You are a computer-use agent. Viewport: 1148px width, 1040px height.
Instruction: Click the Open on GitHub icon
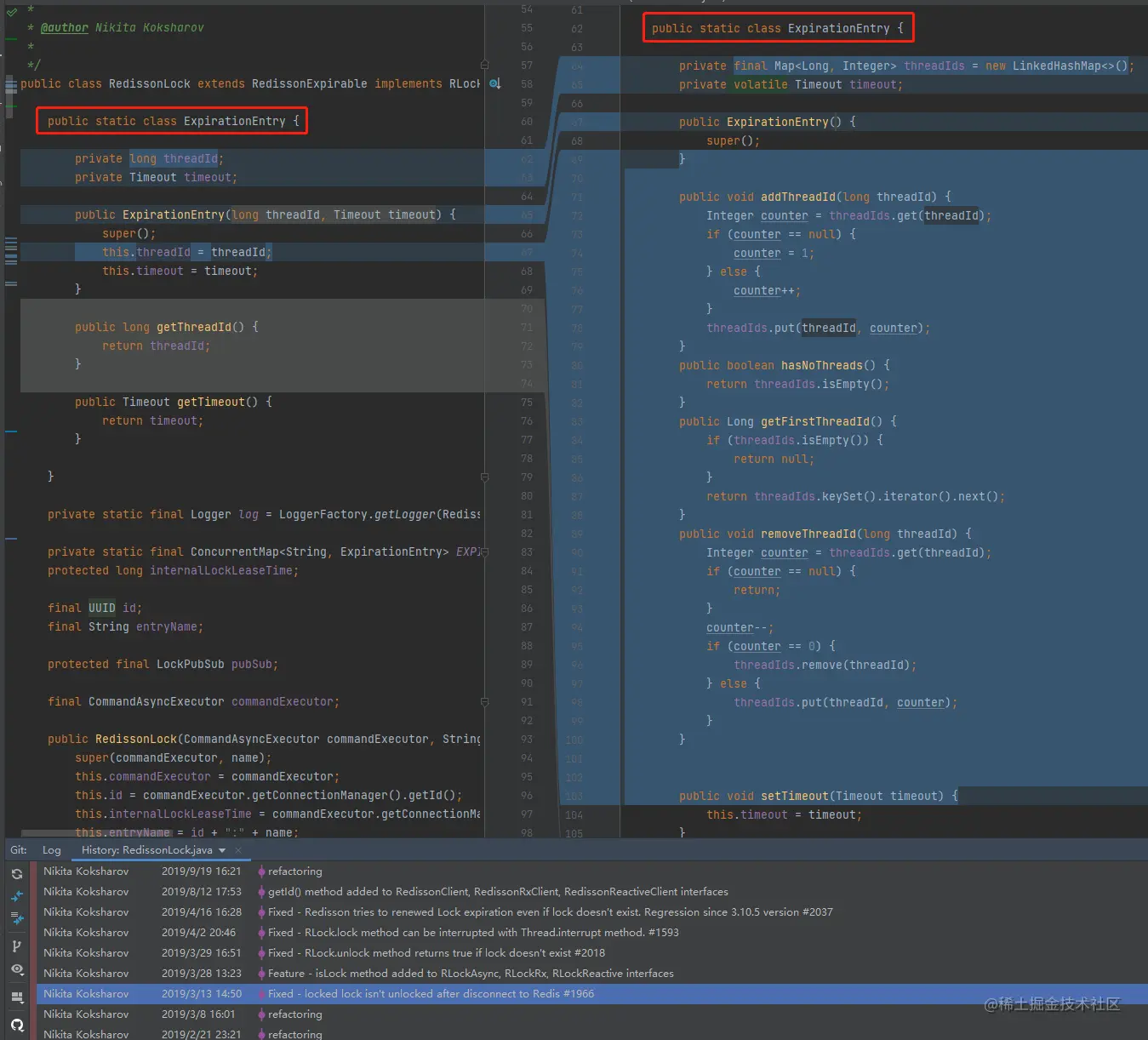(x=17, y=1025)
